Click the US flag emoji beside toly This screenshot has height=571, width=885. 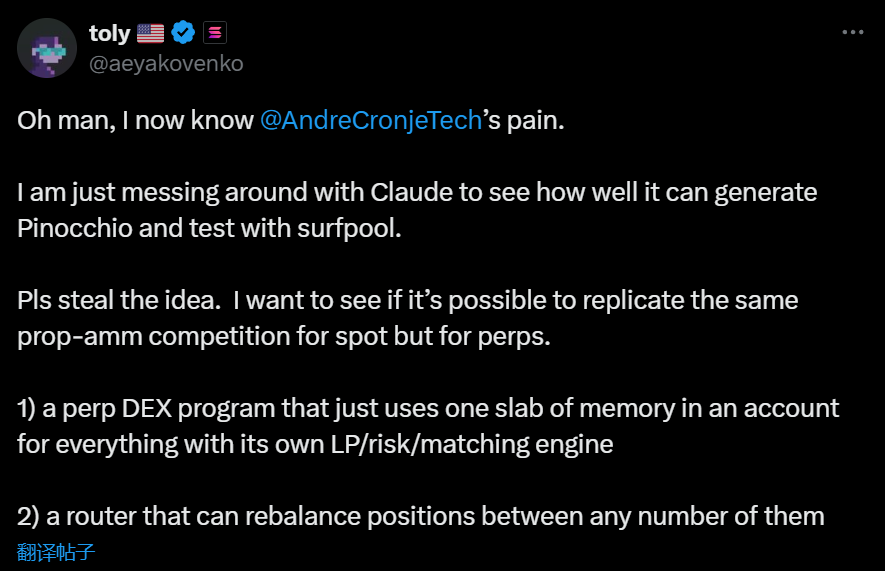[x=150, y=33]
